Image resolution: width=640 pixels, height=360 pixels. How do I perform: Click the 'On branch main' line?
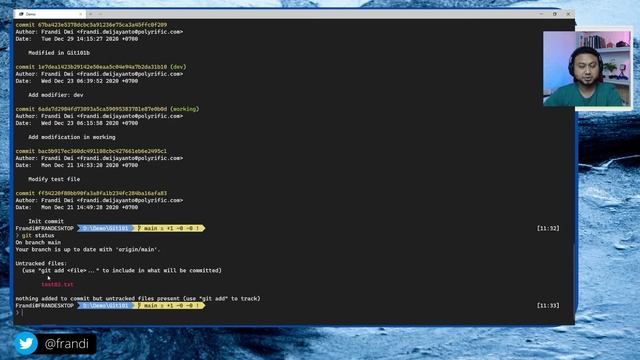[38, 242]
